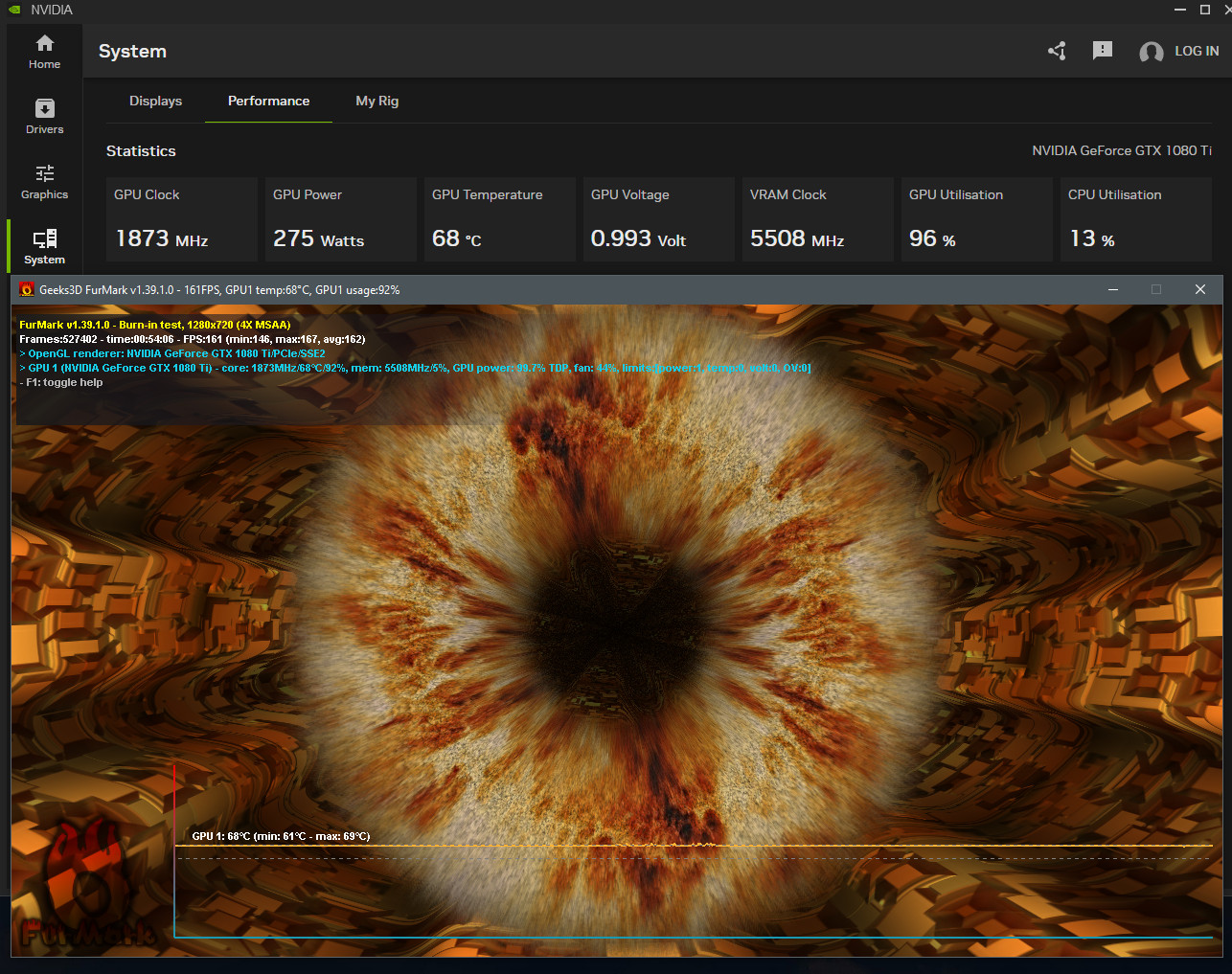
Task: Click the NVIDIA GeForce GTX 1080 Ti label
Action: pyautogui.click(x=1122, y=150)
